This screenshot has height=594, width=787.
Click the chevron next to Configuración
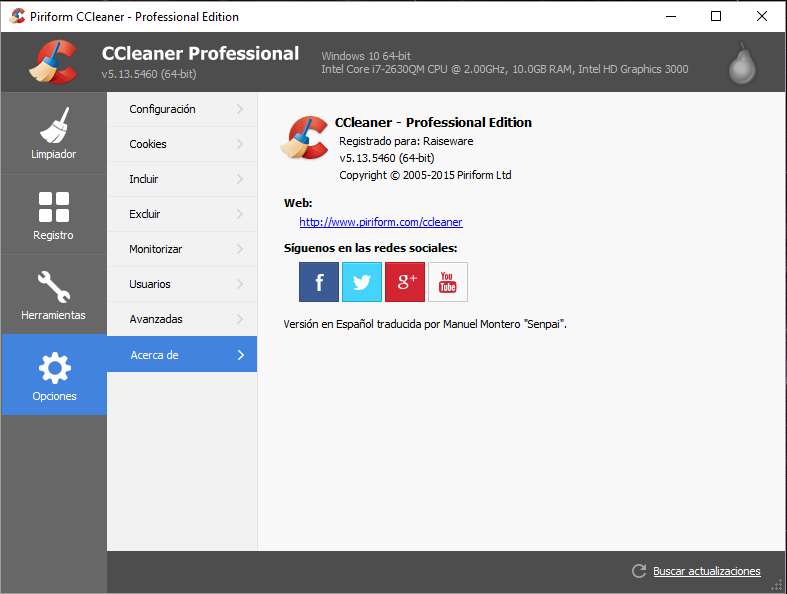click(240, 109)
